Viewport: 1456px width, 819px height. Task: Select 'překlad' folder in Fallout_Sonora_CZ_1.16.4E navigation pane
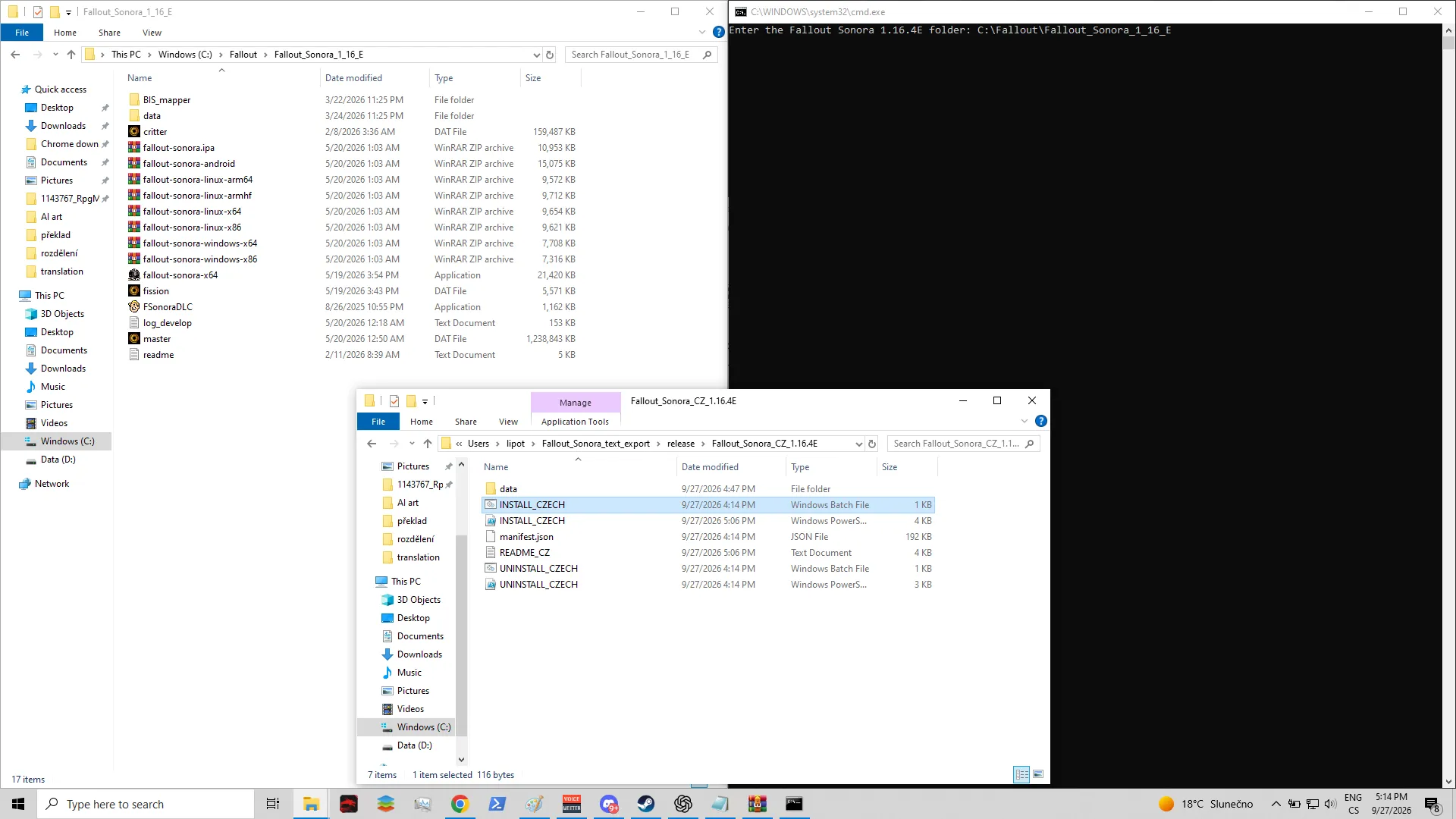[x=412, y=521]
